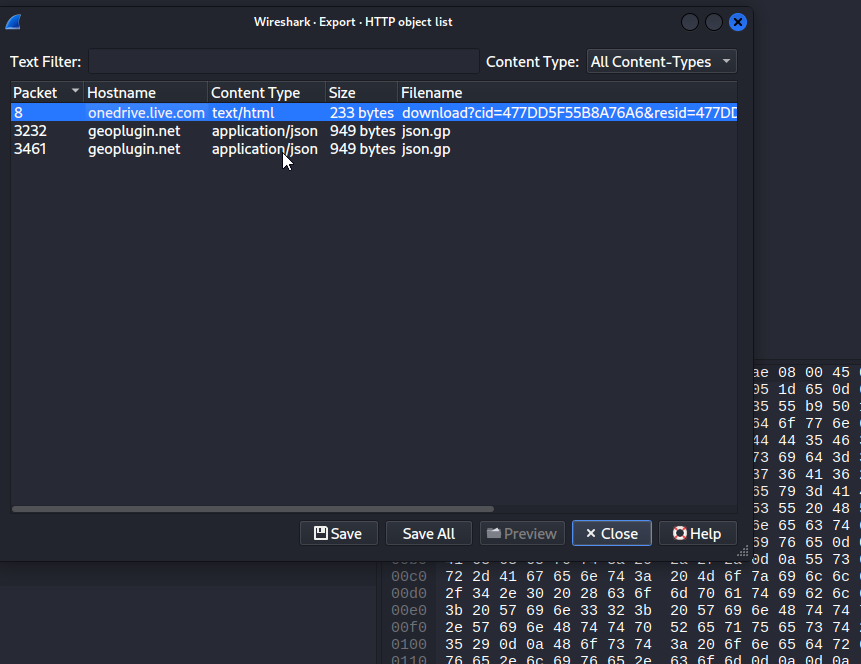Sort by the Hostname column header
This screenshot has width=861, height=664.
tap(146, 92)
